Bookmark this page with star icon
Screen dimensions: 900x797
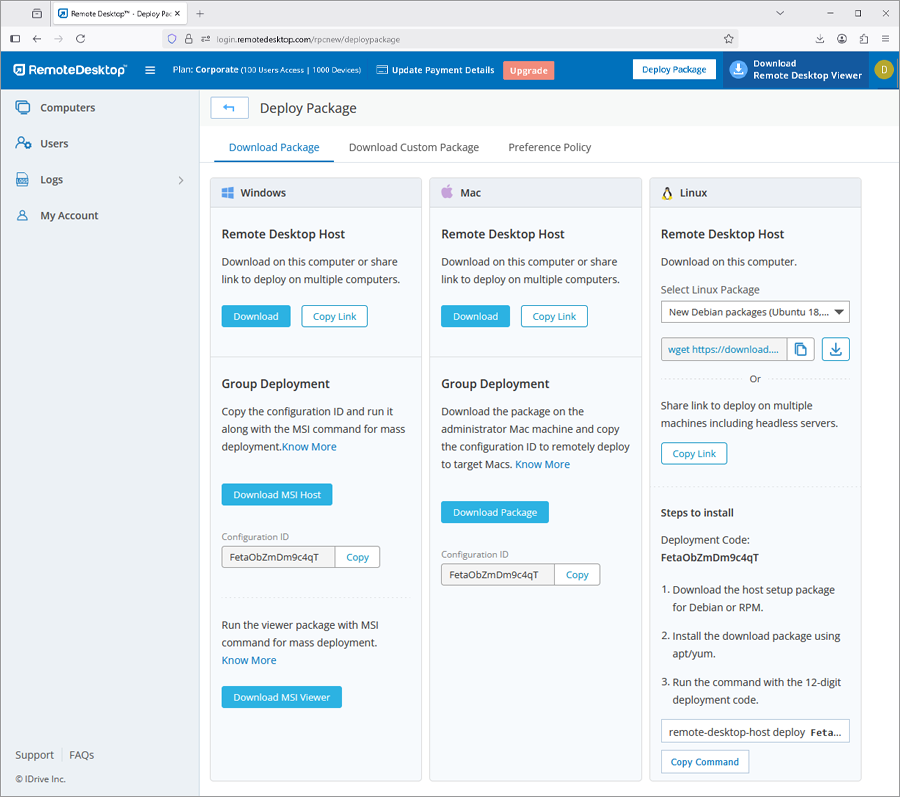729,39
